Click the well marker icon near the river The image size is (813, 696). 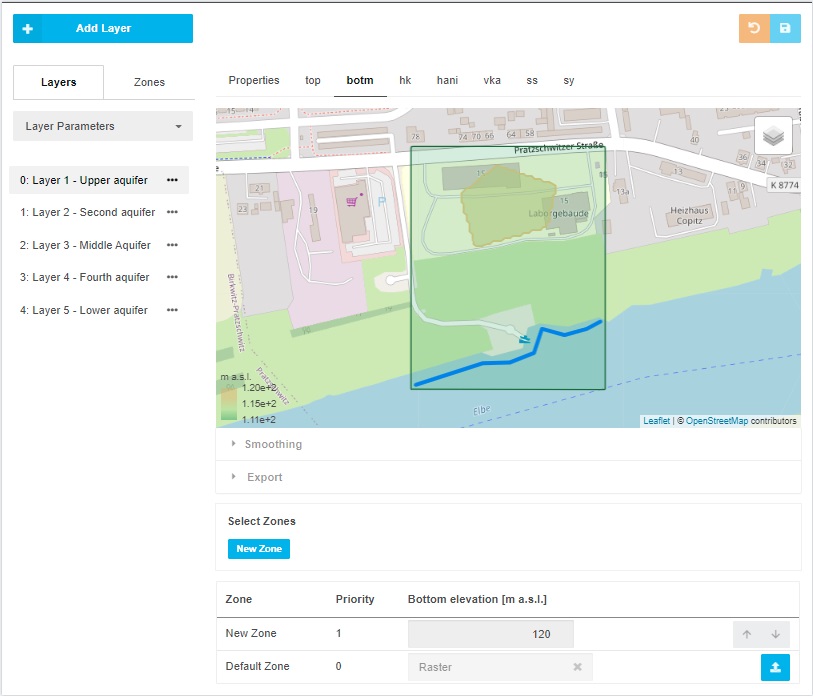[525, 339]
